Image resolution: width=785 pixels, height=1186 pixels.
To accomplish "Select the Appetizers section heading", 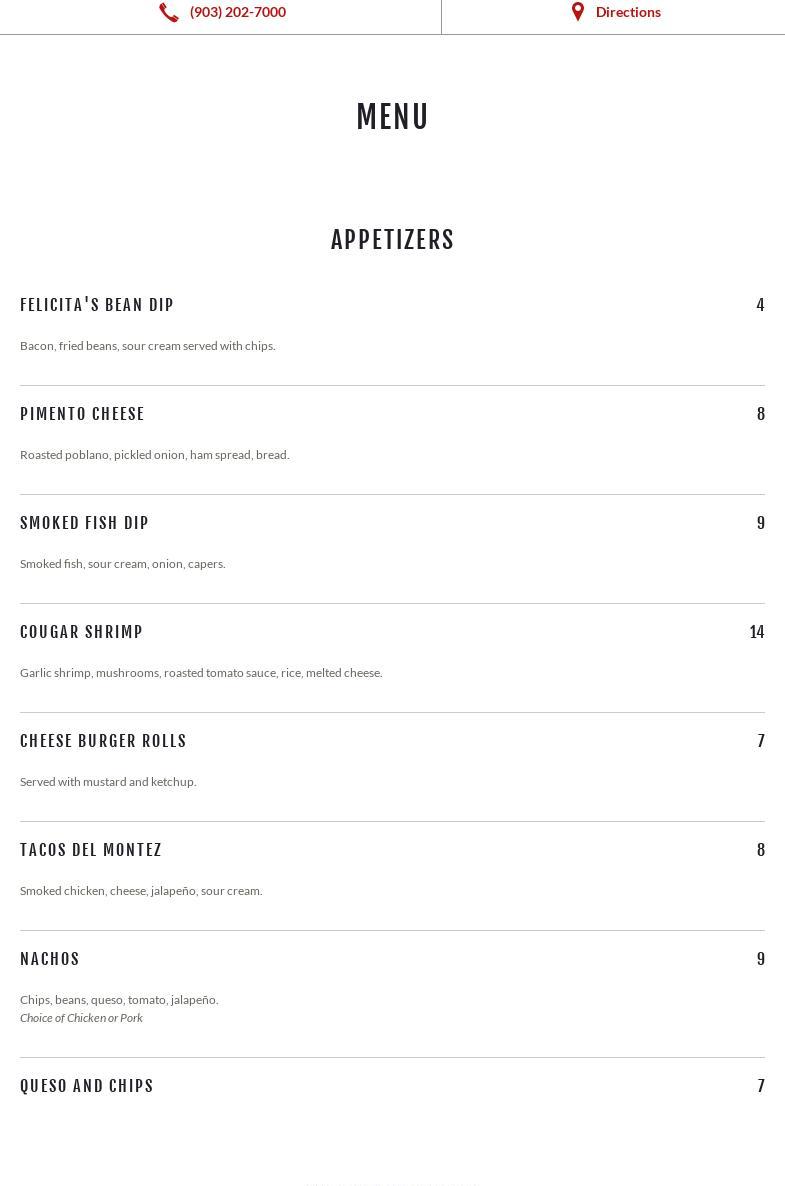I will (392, 240).
